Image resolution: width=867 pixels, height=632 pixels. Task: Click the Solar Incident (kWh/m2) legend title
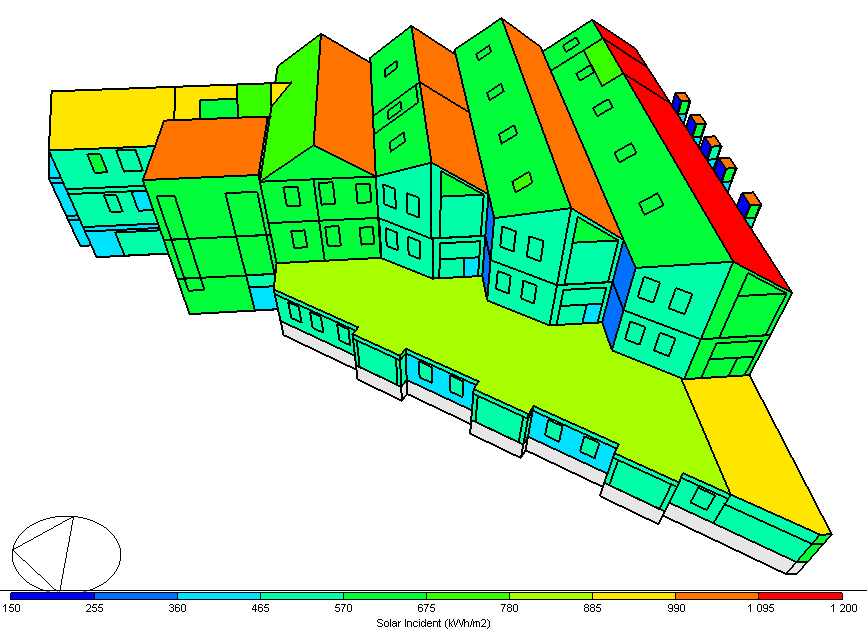(433, 622)
